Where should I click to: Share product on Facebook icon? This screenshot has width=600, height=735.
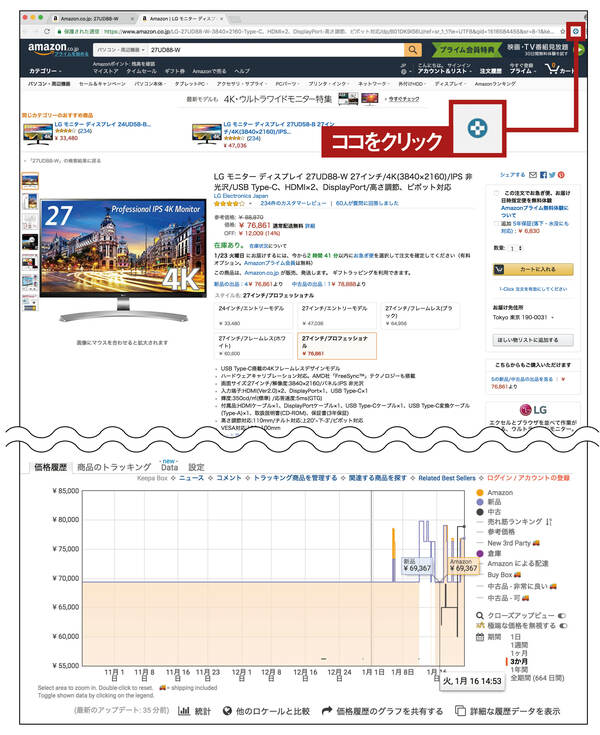[543, 175]
